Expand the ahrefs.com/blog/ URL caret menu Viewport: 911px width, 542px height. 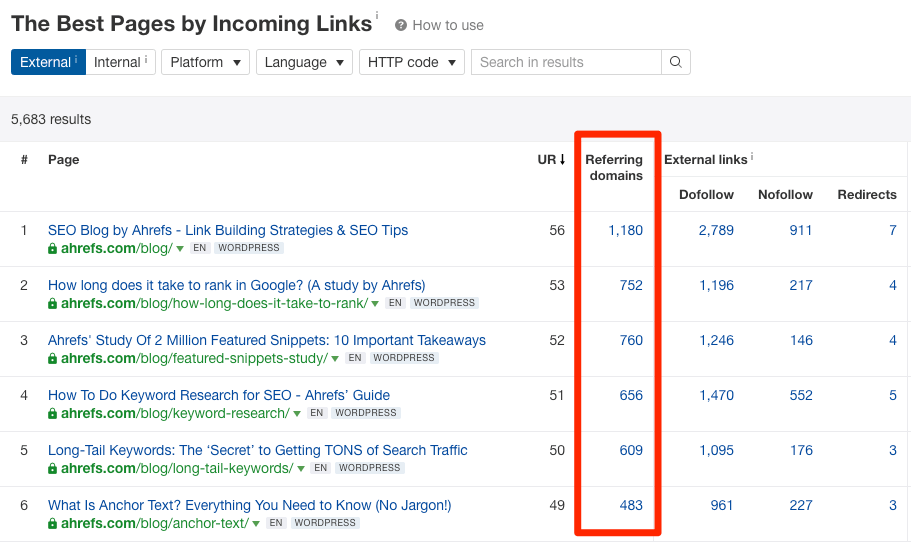[x=180, y=248]
